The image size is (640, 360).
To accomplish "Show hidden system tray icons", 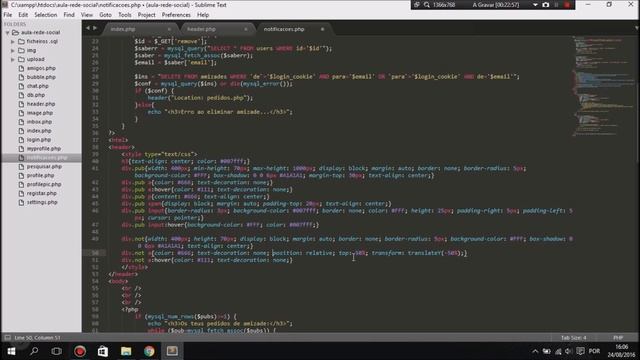I will pos(535,351).
